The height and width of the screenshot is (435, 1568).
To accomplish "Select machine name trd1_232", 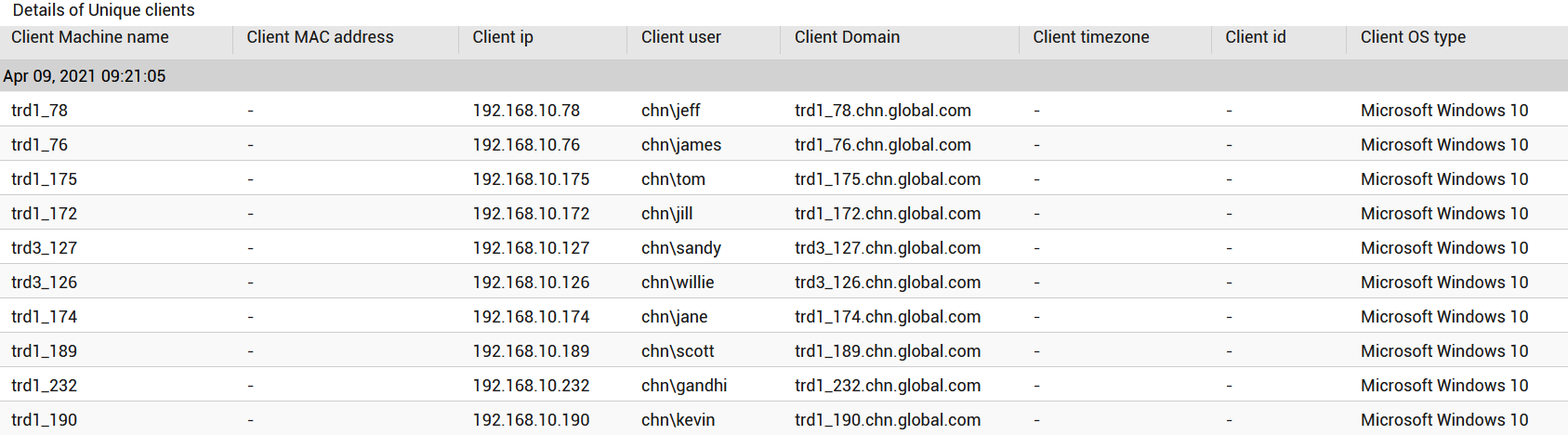I will coord(44,386).
